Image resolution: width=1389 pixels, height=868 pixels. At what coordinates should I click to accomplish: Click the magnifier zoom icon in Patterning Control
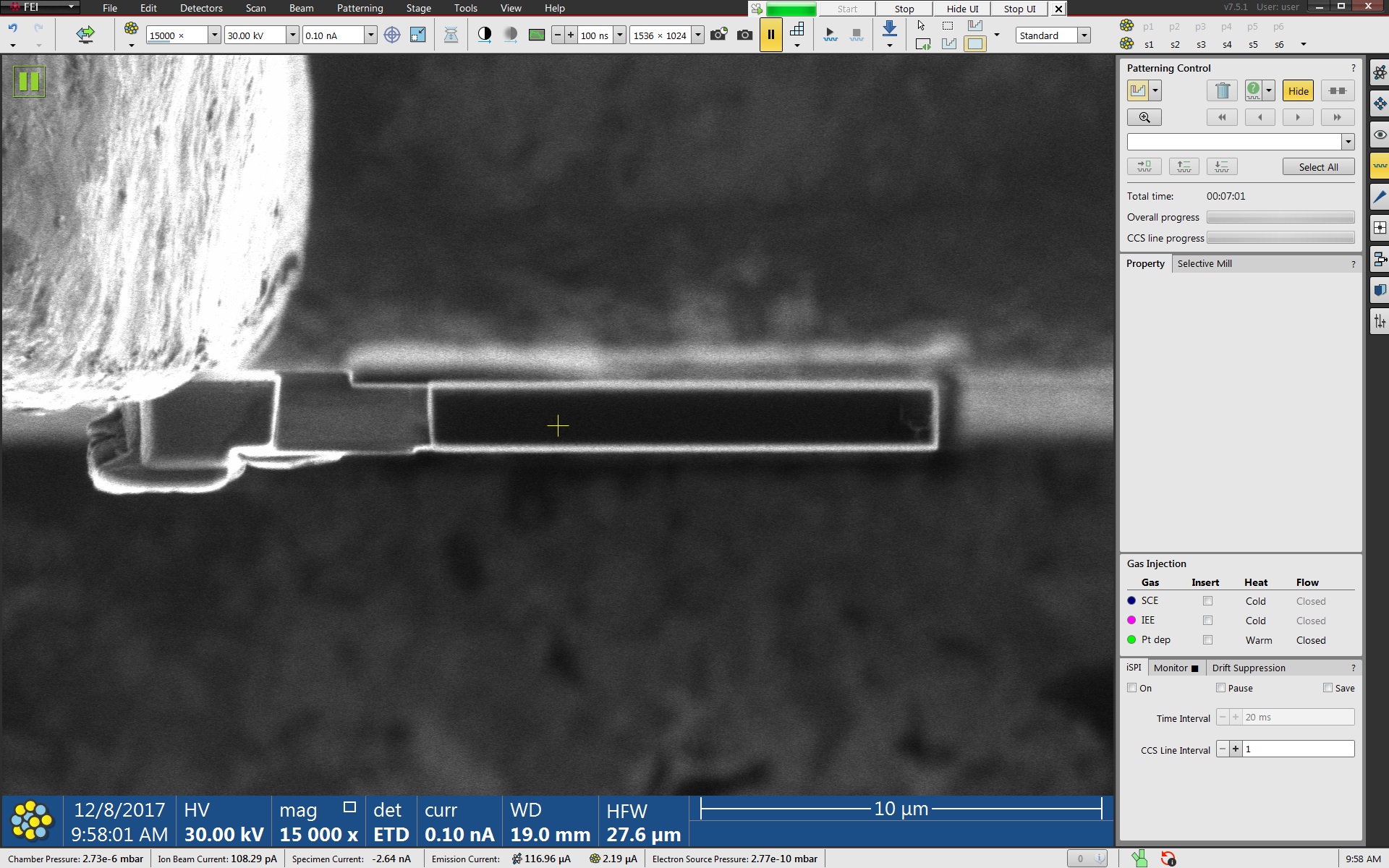tap(1144, 117)
